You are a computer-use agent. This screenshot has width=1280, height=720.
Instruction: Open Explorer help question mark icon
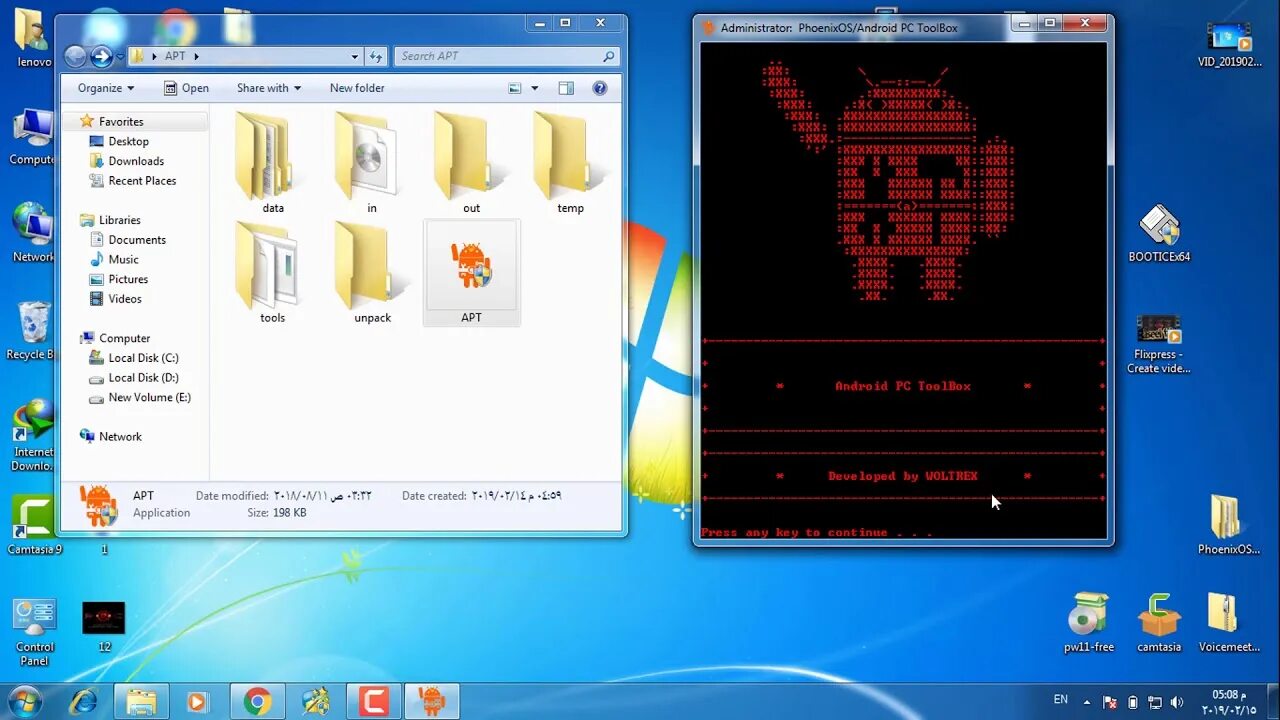(600, 88)
